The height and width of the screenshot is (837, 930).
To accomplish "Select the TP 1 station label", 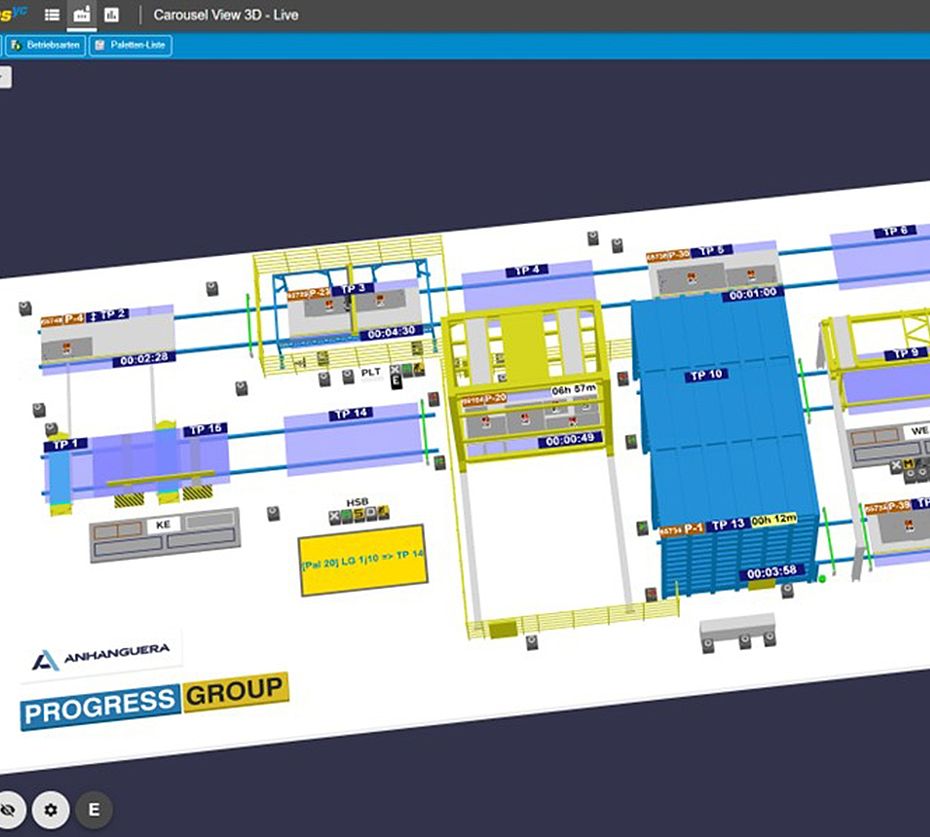I will (66, 444).
